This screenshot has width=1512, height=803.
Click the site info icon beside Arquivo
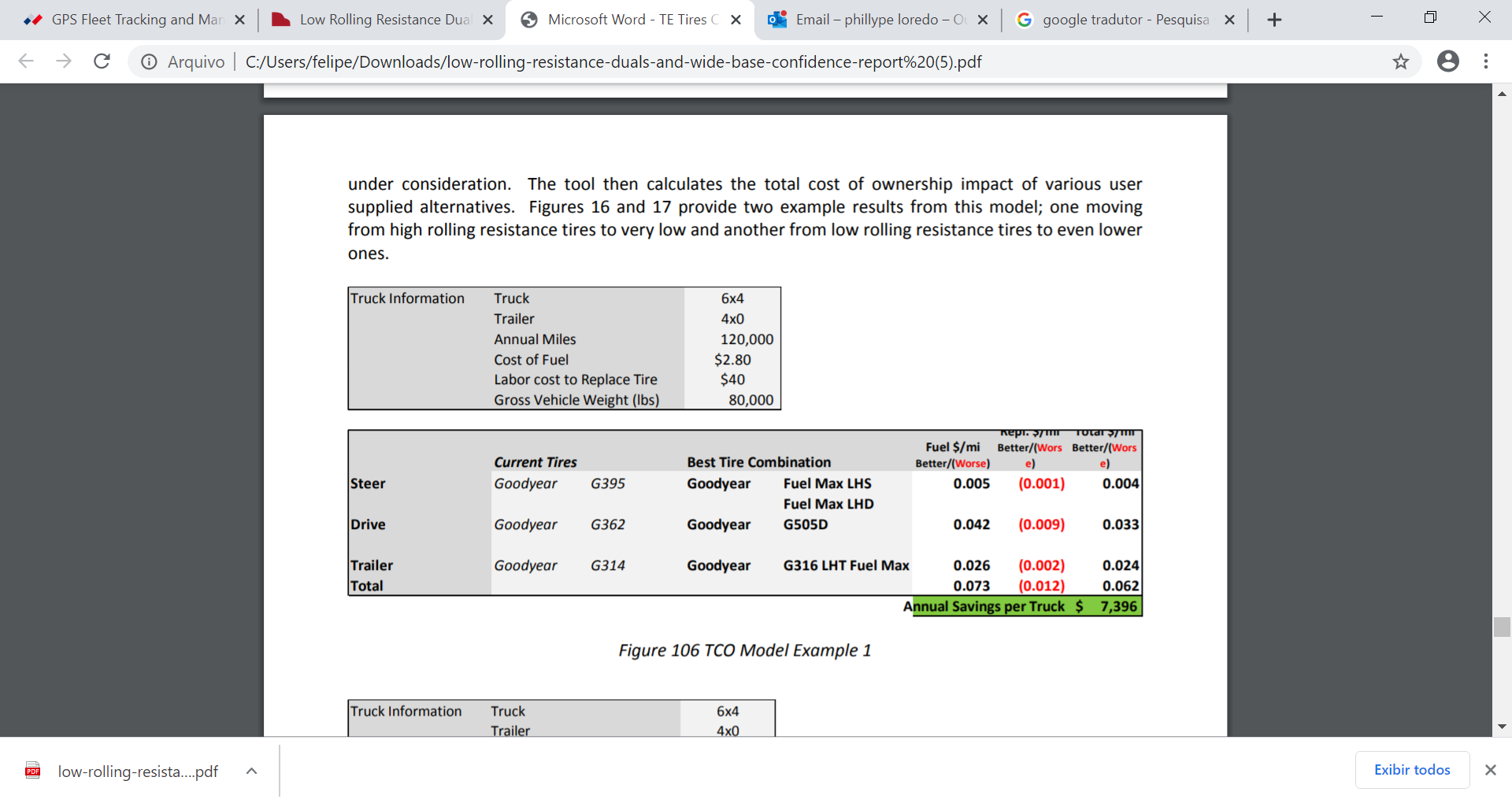click(149, 61)
